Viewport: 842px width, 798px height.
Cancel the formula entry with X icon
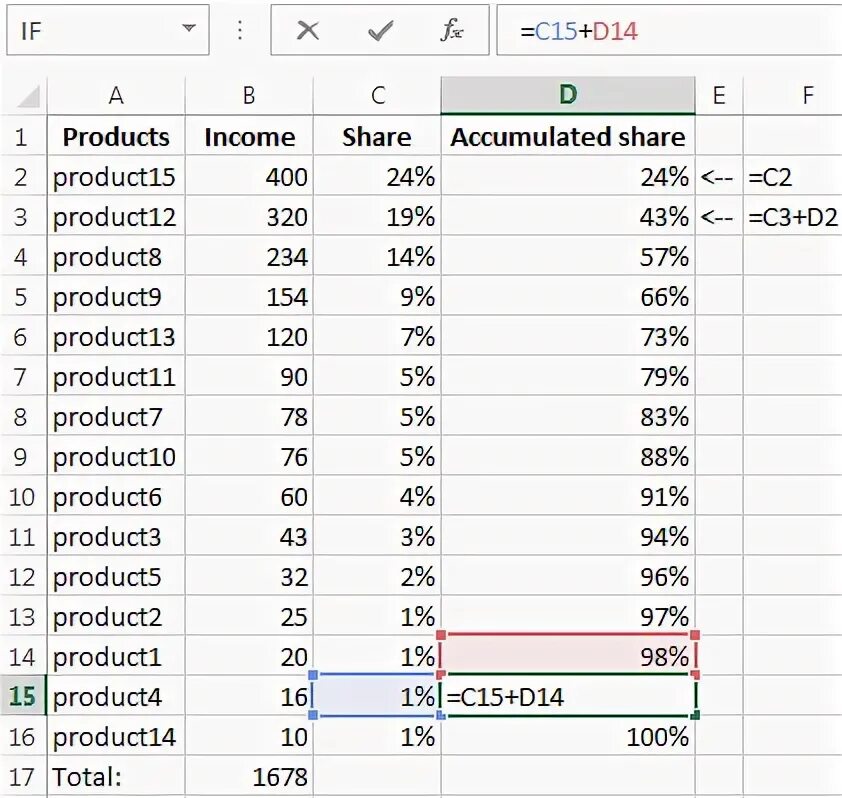coord(308,31)
